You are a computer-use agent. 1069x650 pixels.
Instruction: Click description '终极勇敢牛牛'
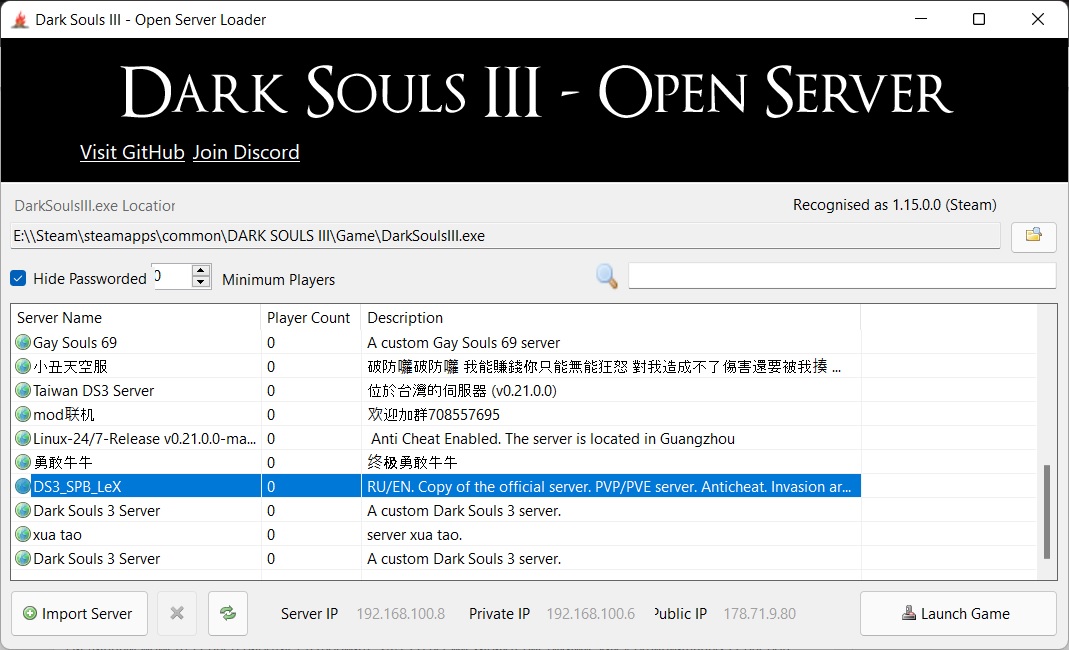pyautogui.click(x=412, y=462)
